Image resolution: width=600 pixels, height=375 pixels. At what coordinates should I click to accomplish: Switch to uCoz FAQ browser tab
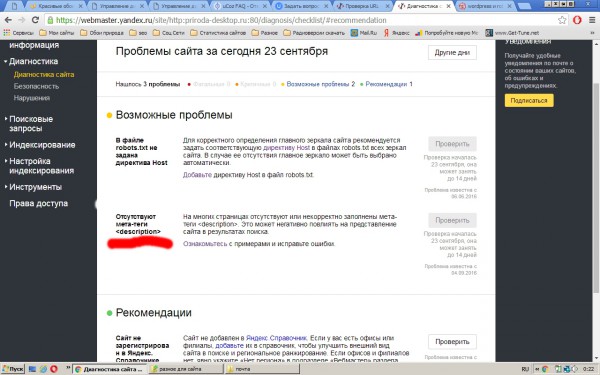[x=240, y=6]
